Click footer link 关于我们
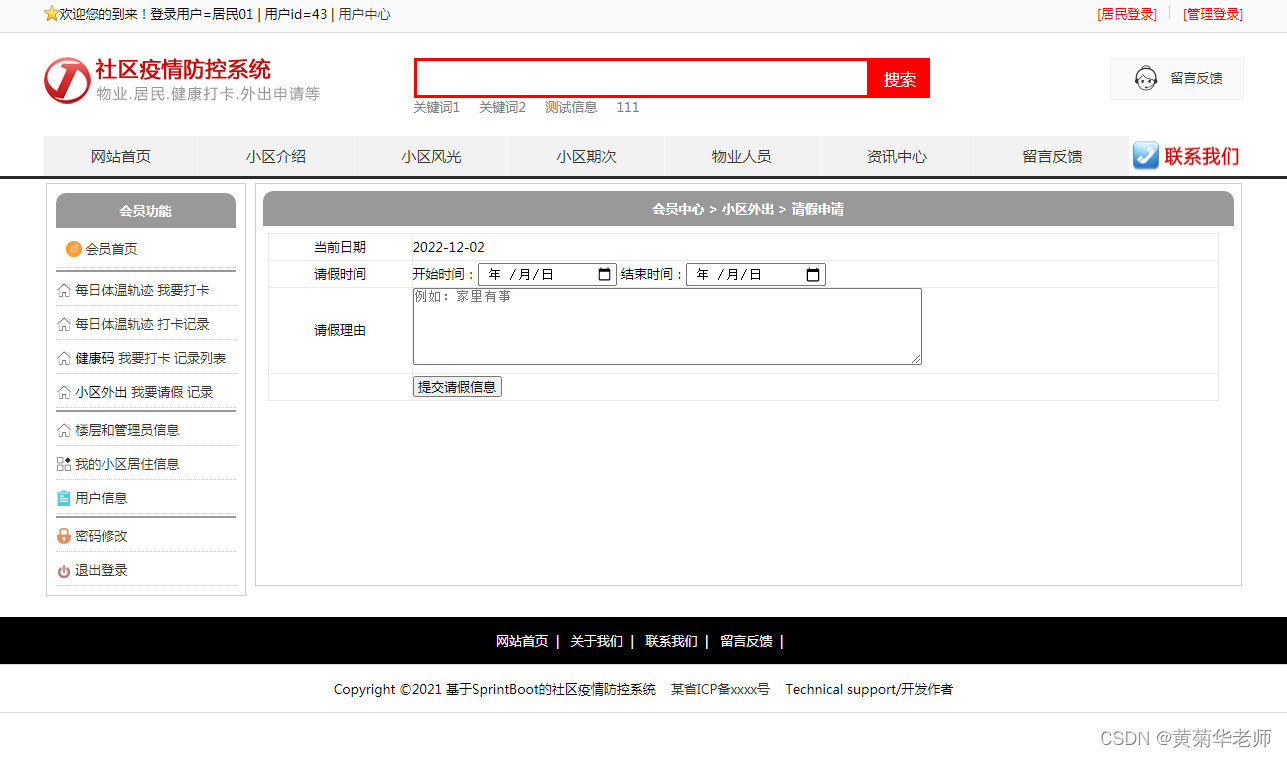The width and height of the screenshot is (1287, 758). 596,642
